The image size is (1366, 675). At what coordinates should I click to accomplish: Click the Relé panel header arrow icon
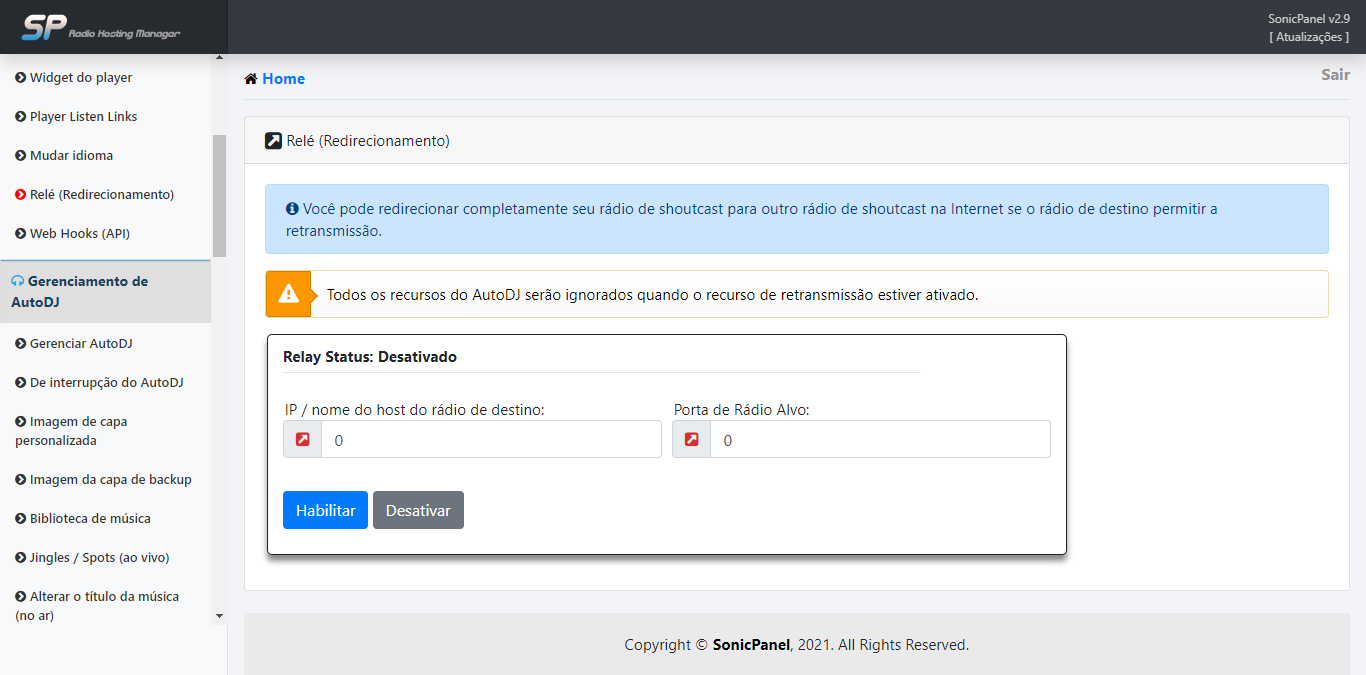[273, 141]
